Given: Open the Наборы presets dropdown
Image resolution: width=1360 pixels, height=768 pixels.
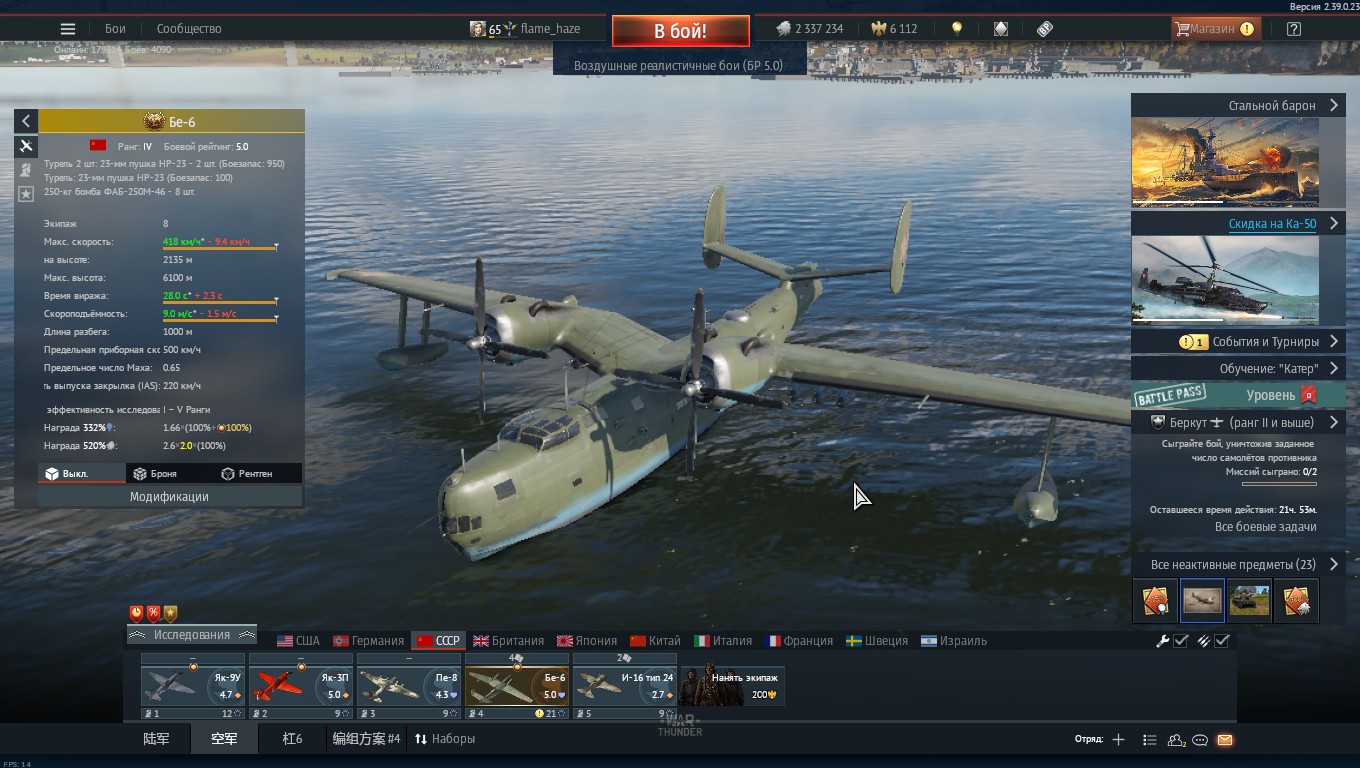Looking at the screenshot, I should (x=445, y=739).
